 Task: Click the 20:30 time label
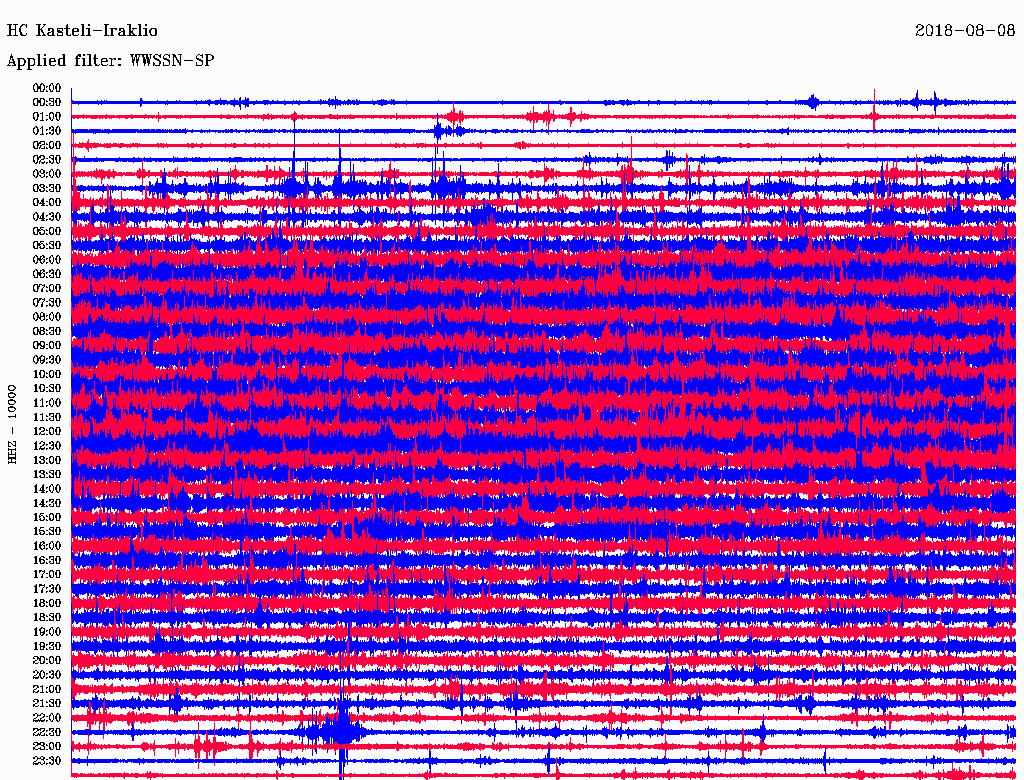(x=47, y=675)
